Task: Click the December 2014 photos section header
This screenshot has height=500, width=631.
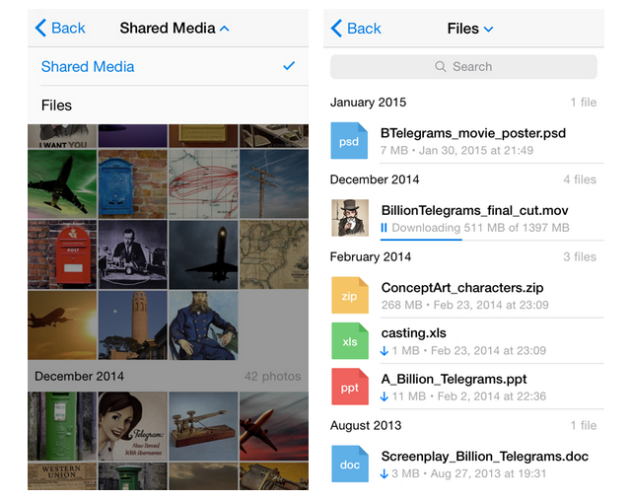Action: point(79,376)
